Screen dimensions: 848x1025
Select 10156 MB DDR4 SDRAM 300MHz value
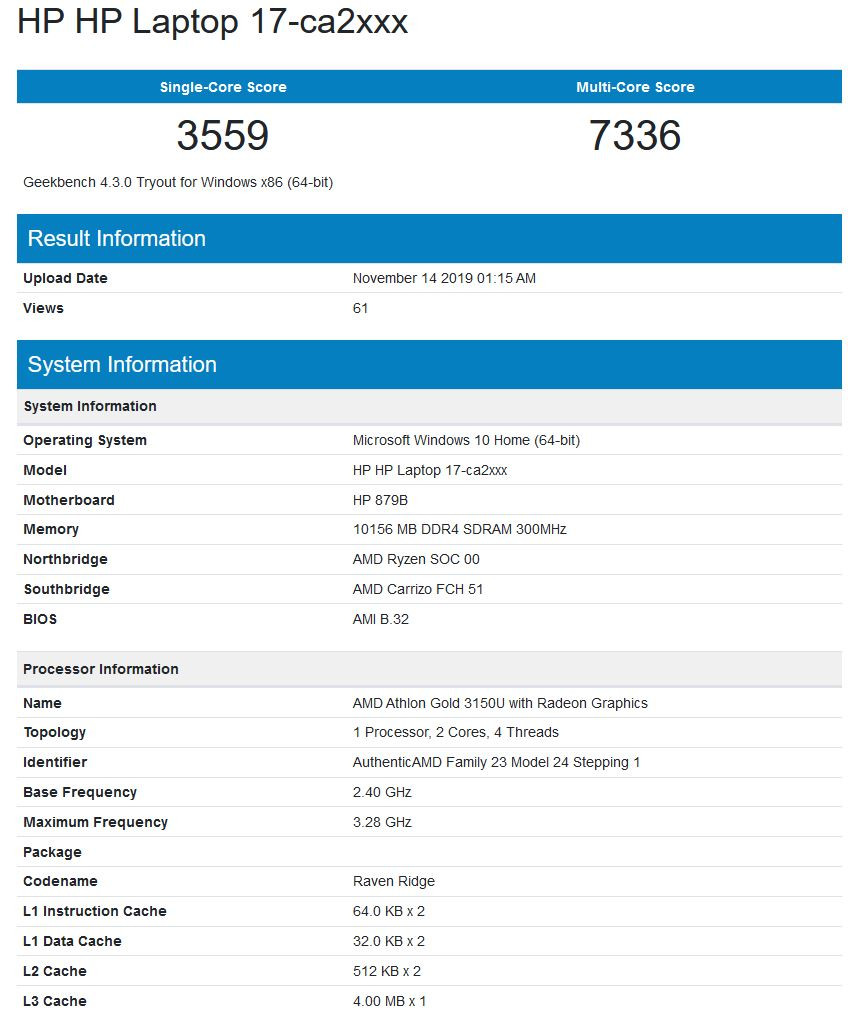pos(460,529)
